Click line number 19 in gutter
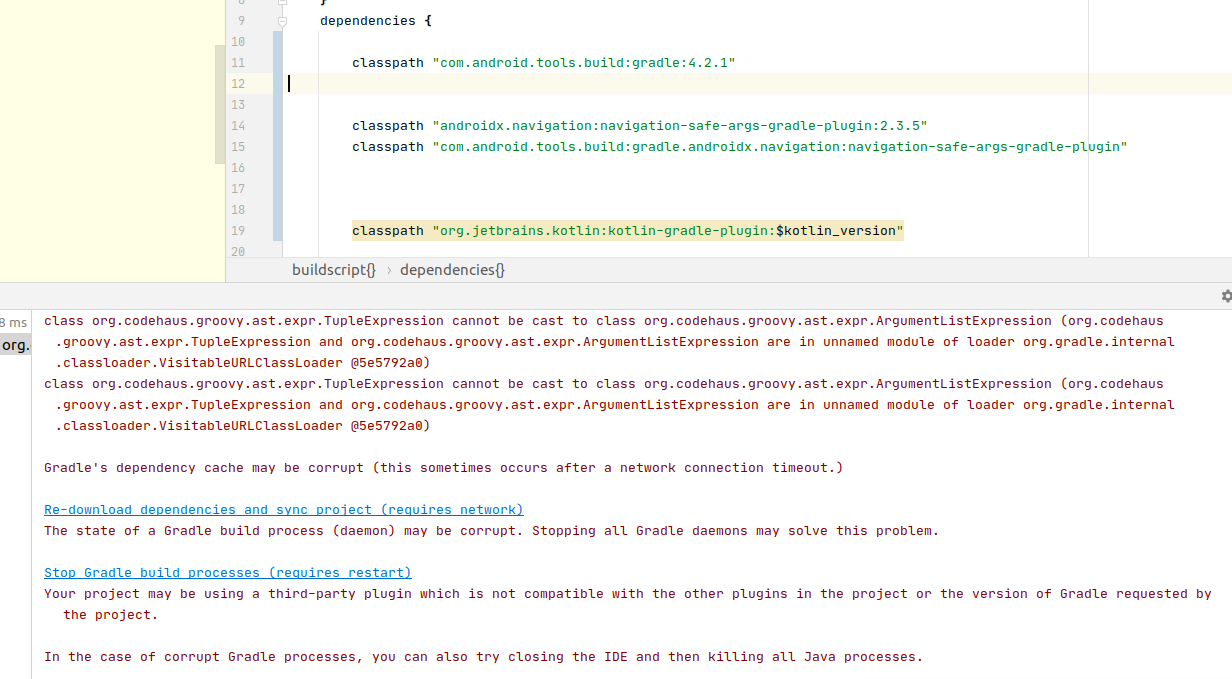 click(x=237, y=231)
